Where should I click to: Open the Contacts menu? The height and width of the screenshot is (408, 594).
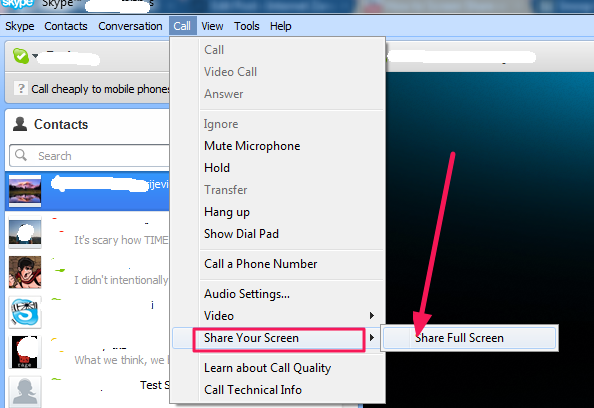pos(66,26)
